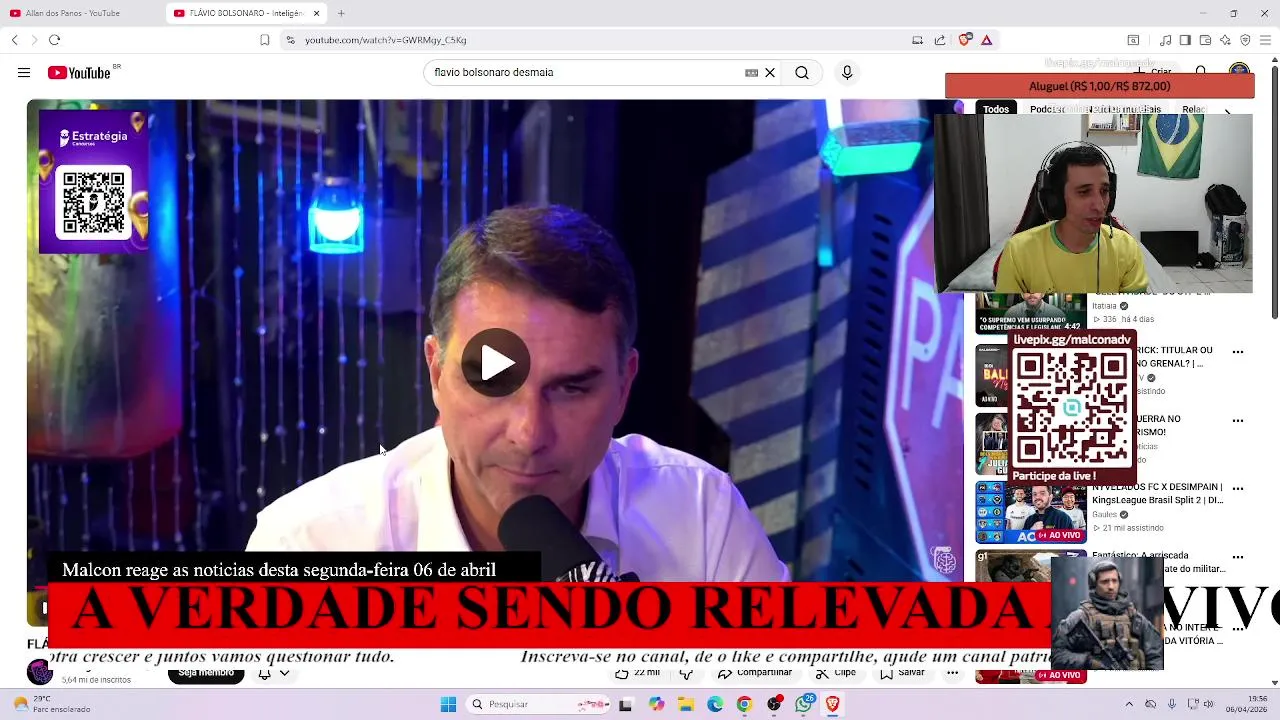Viewport: 1280px width, 720px height.
Task: Show next filter chips arrow
Action: coord(1228,111)
